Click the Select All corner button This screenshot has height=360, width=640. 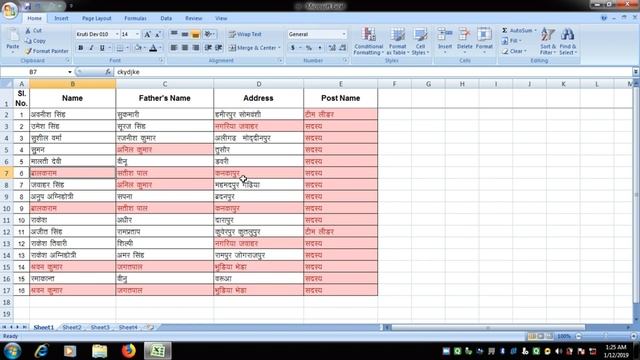click(7, 84)
